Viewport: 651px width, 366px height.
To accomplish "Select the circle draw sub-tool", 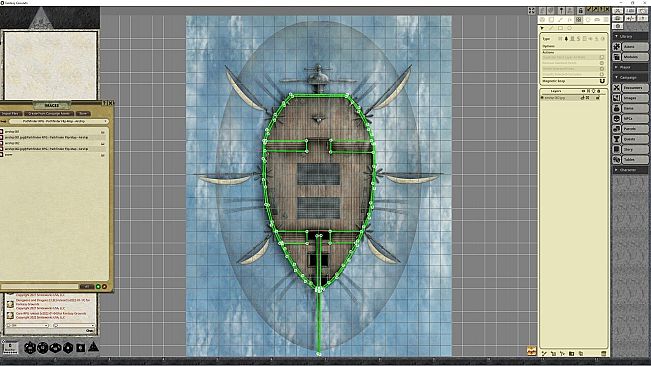I will pos(570,28).
